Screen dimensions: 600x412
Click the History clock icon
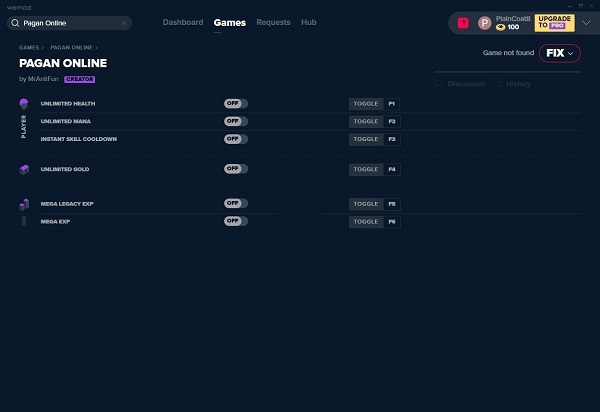498,84
